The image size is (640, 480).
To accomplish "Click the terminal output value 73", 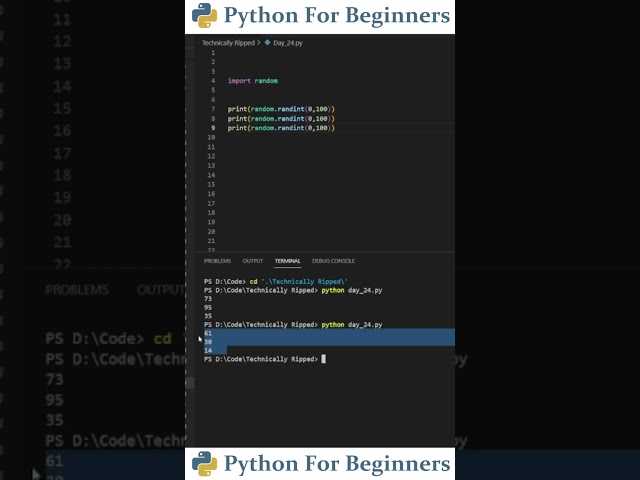I will [x=208, y=299].
